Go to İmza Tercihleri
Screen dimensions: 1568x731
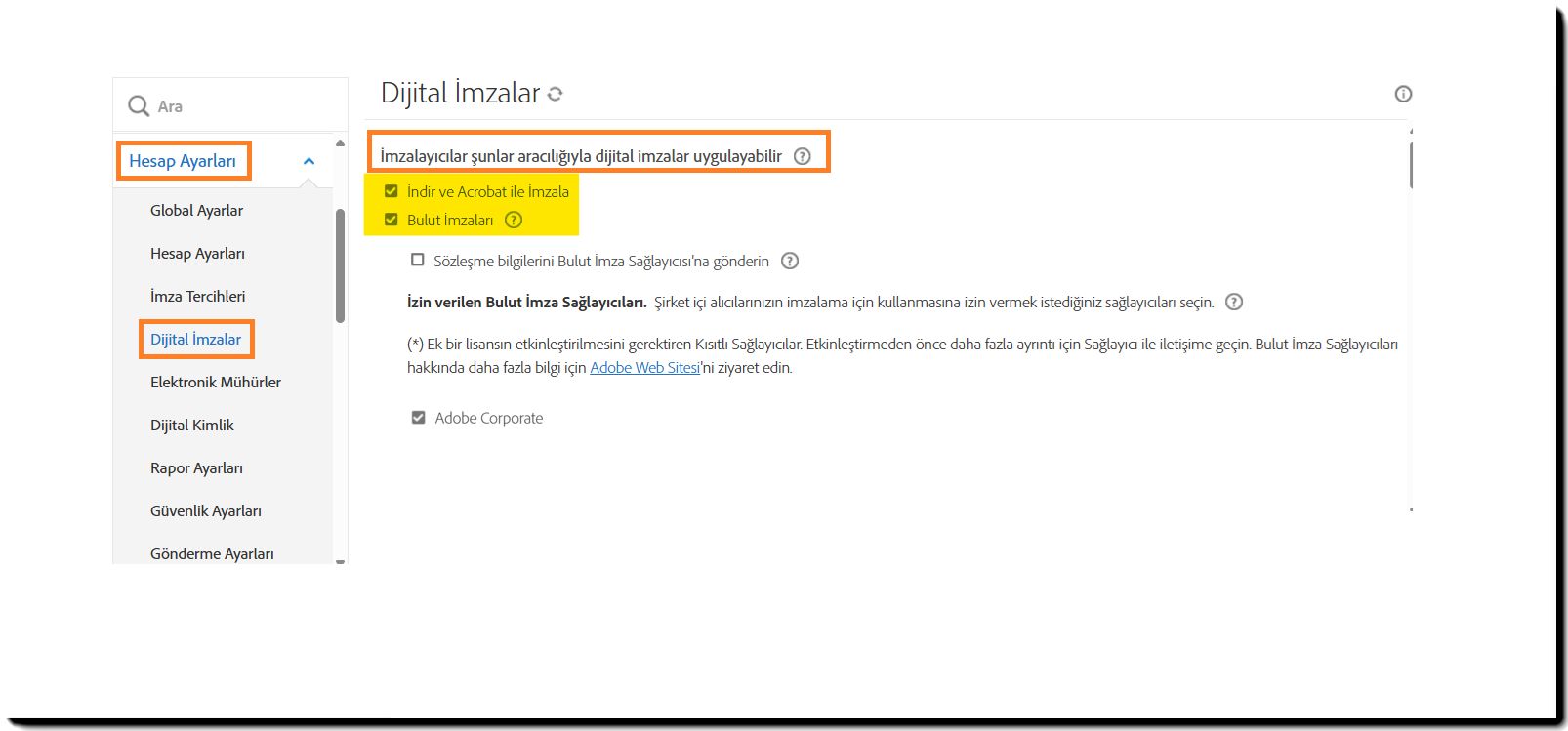tap(197, 296)
